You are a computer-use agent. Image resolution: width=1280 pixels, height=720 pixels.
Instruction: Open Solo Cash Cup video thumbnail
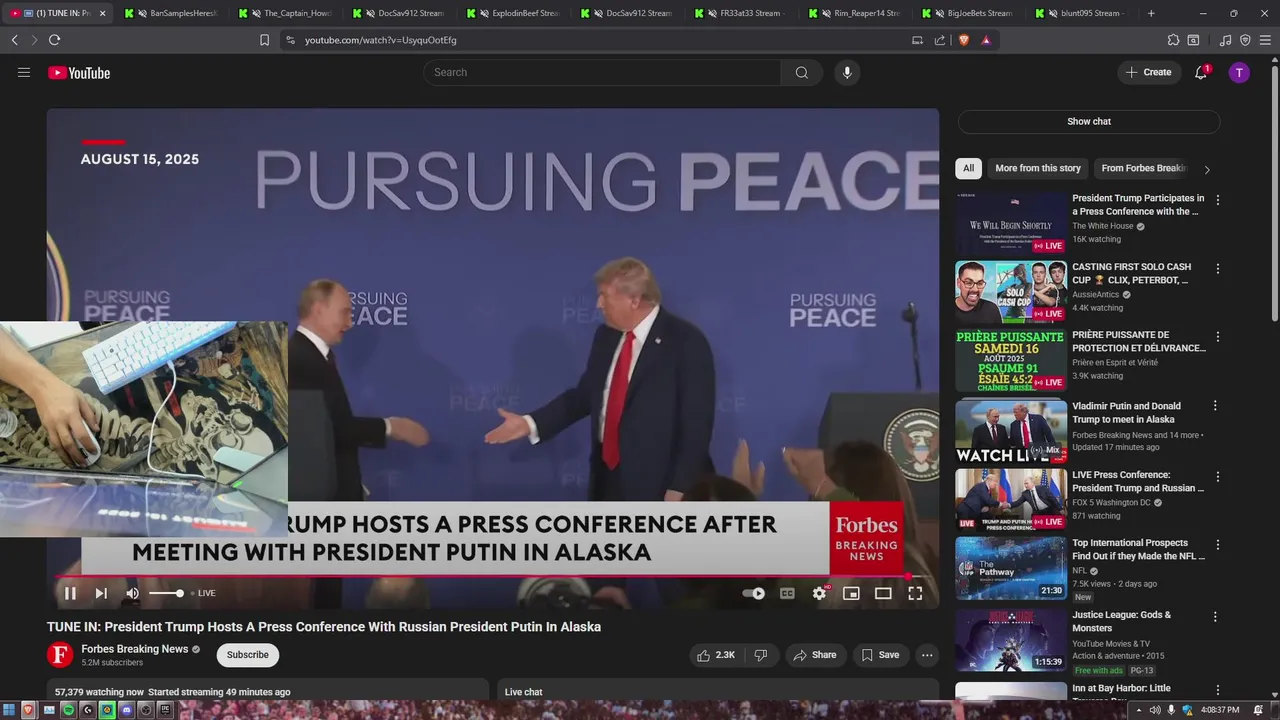pos(1011,292)
